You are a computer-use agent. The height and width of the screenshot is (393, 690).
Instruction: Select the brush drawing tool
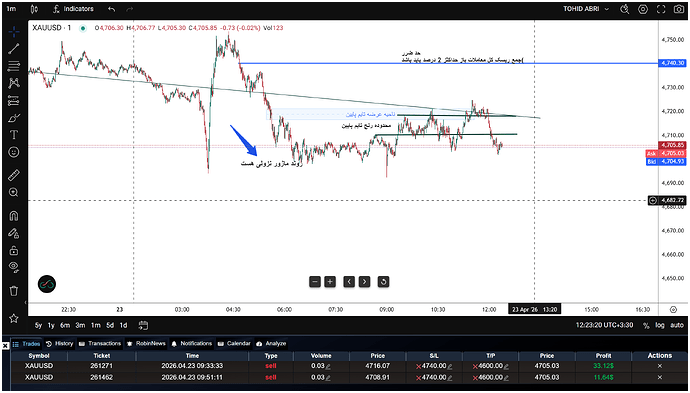[14, 118]
